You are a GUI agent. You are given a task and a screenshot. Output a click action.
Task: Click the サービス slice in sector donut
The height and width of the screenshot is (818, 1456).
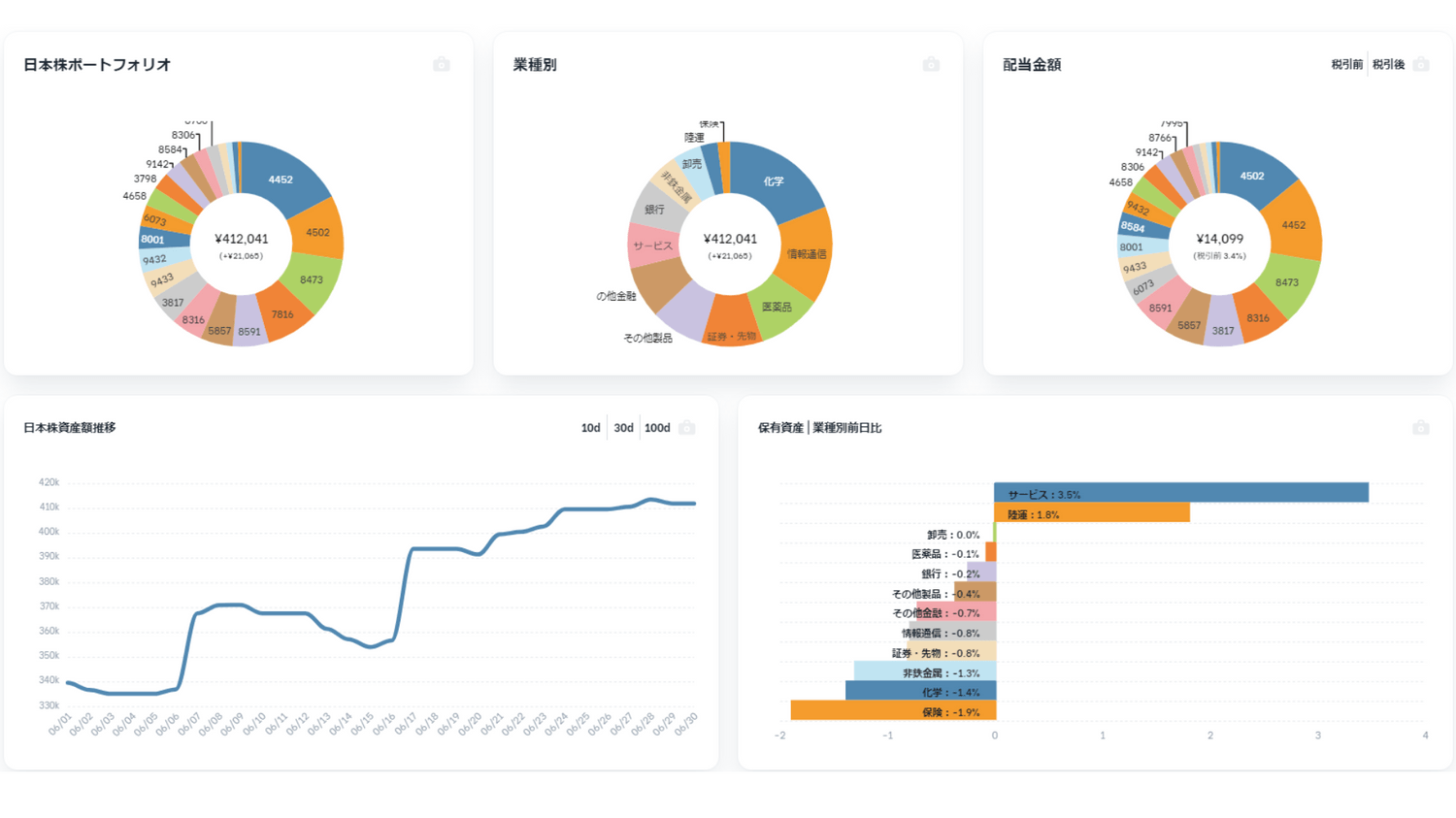click(653, 245)
